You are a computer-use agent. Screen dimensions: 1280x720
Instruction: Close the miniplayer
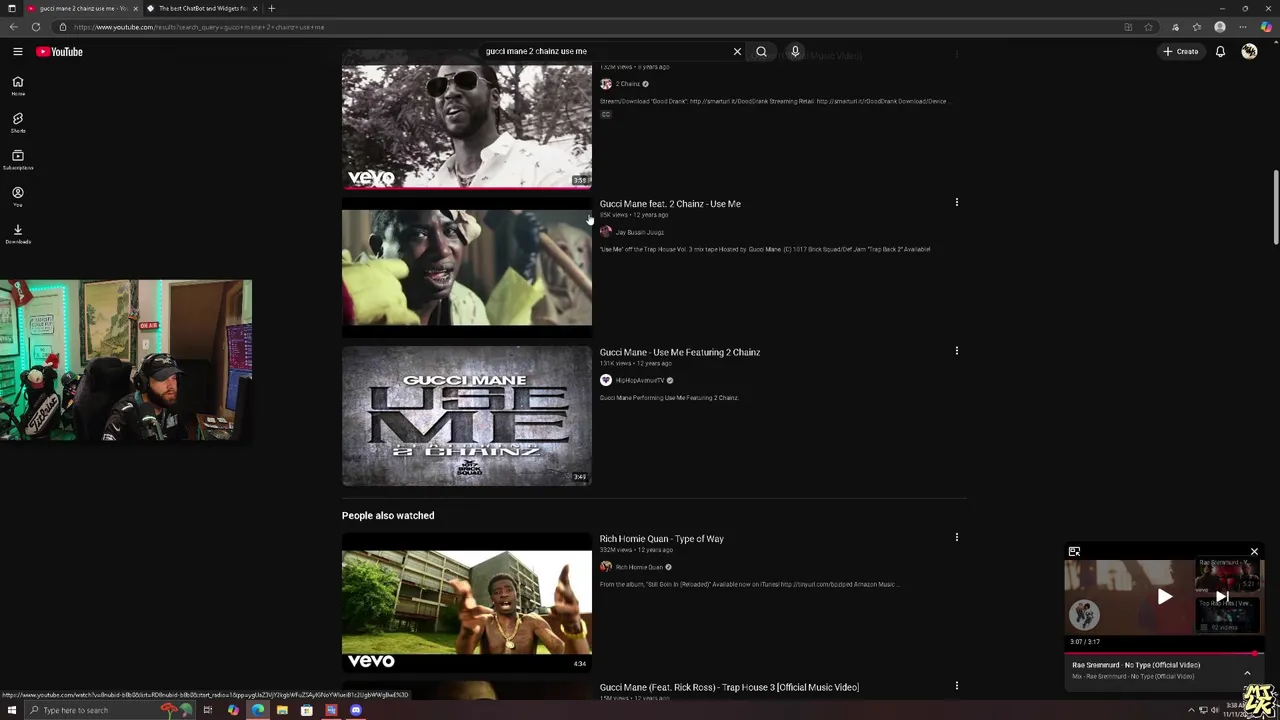[1254, 551]
